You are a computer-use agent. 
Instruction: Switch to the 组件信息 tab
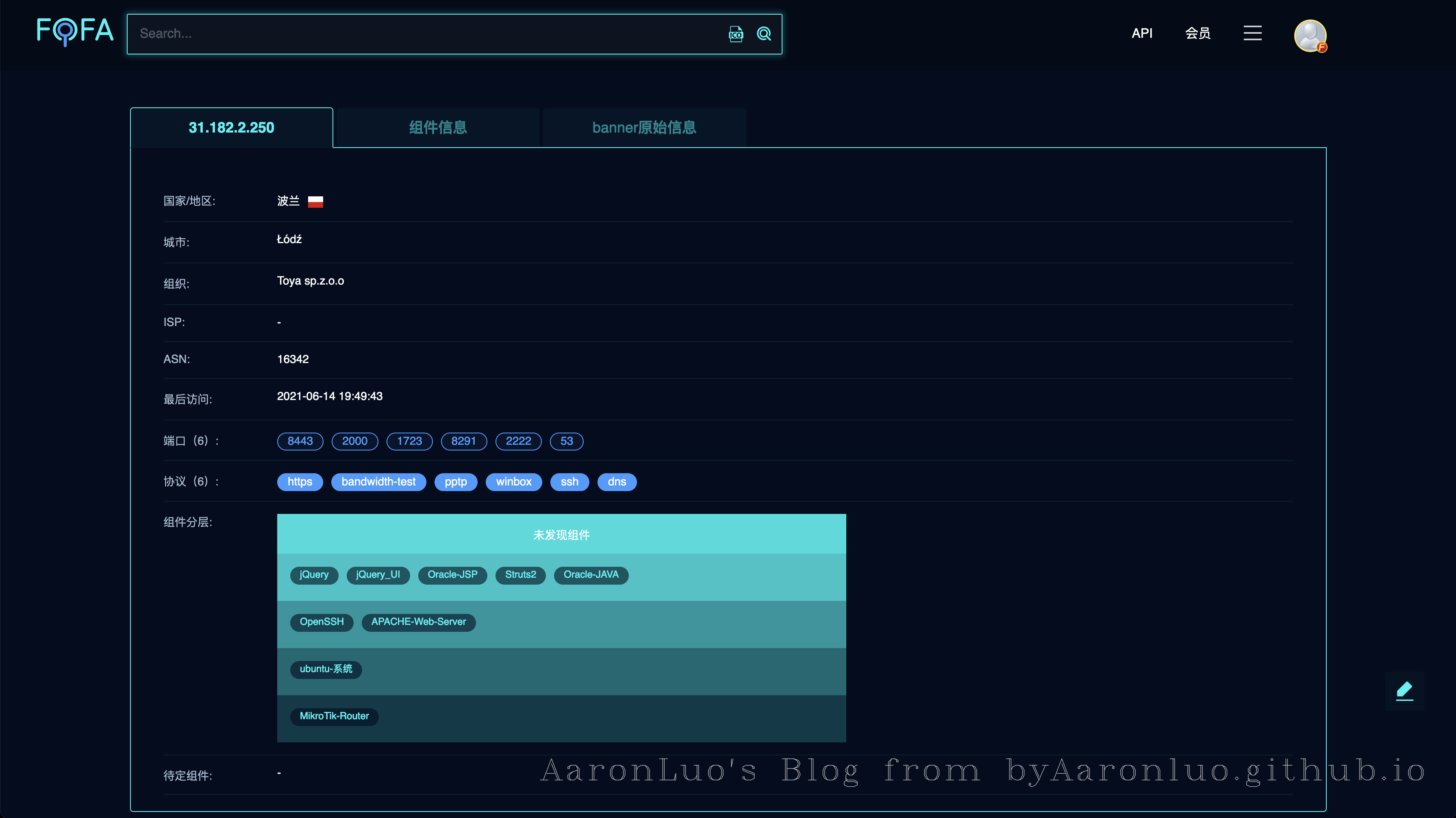pos(437,128)
